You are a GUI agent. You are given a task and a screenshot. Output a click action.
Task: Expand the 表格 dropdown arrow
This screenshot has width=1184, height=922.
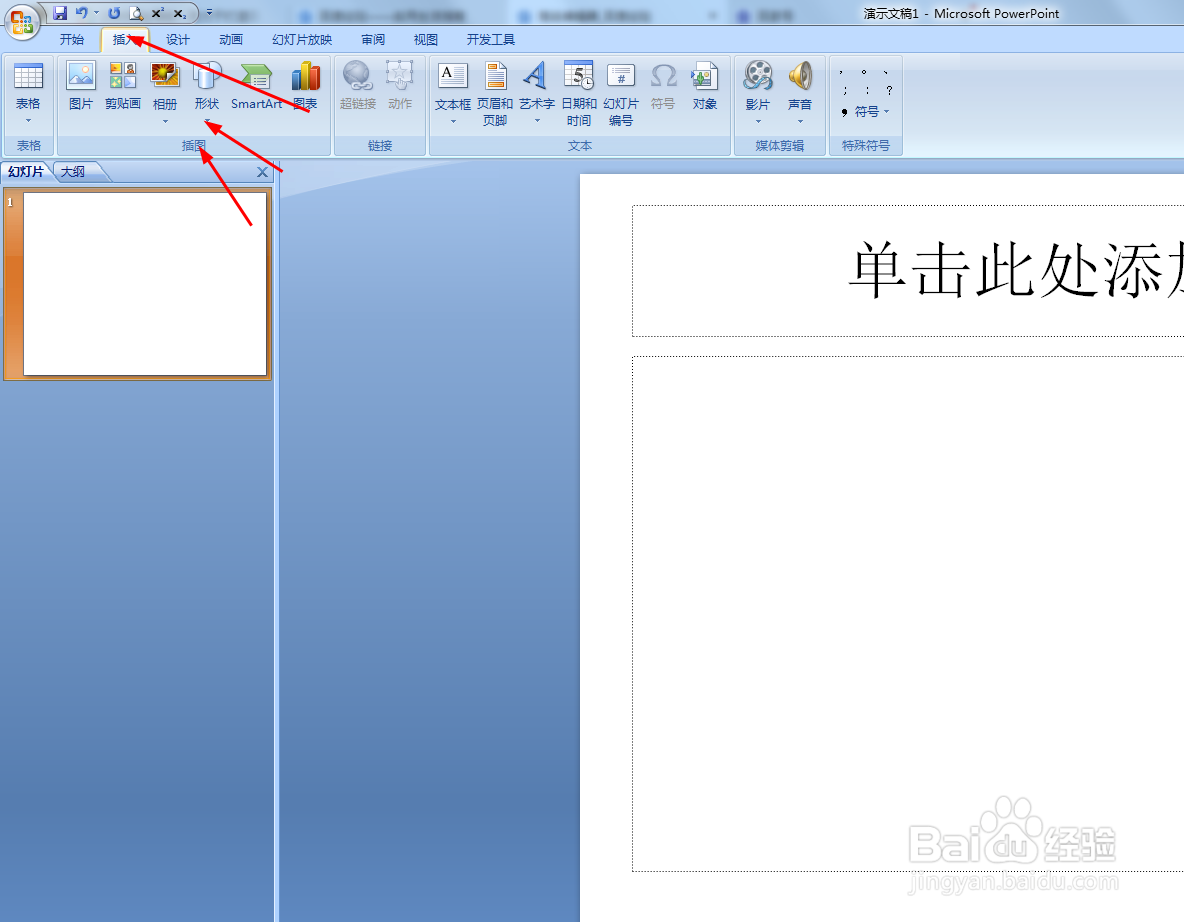point(29,121)
